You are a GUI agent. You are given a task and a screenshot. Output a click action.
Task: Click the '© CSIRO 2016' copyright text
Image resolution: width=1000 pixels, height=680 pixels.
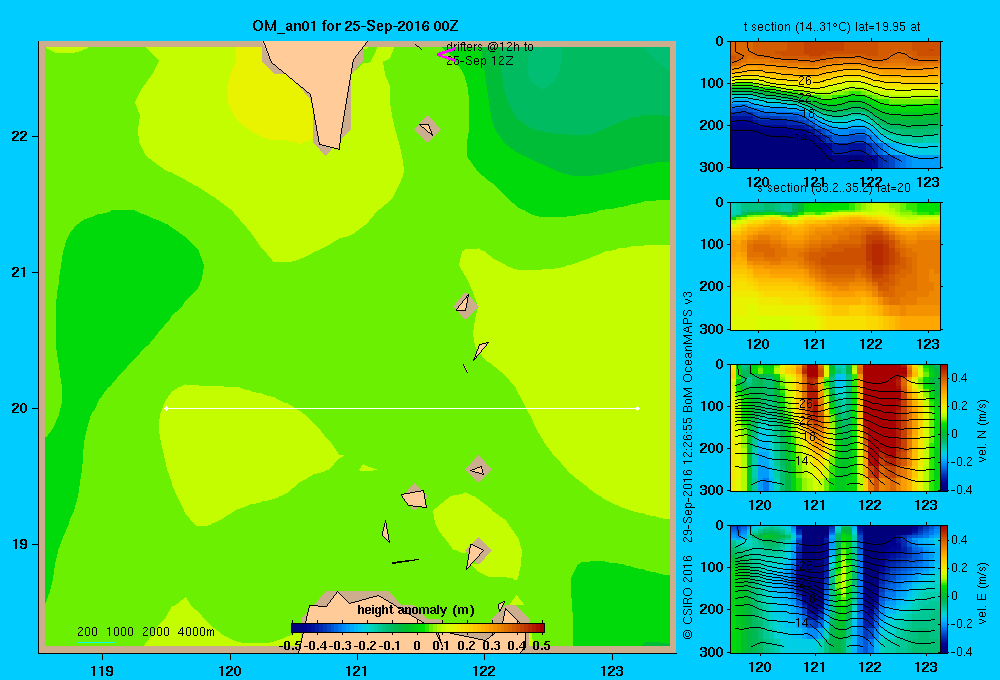[688, 597]
